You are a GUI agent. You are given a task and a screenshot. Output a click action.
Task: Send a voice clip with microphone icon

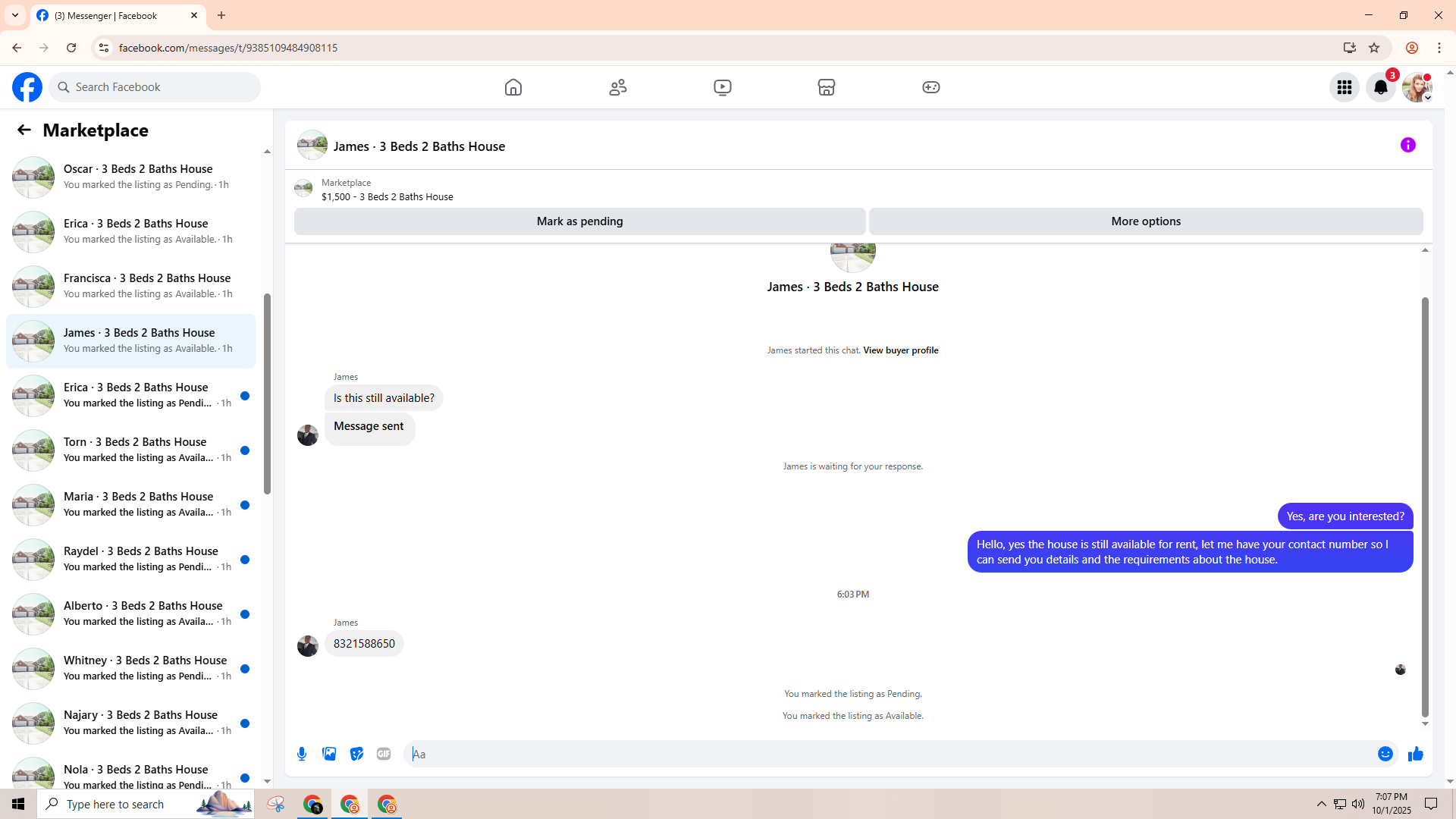[302, 754]
